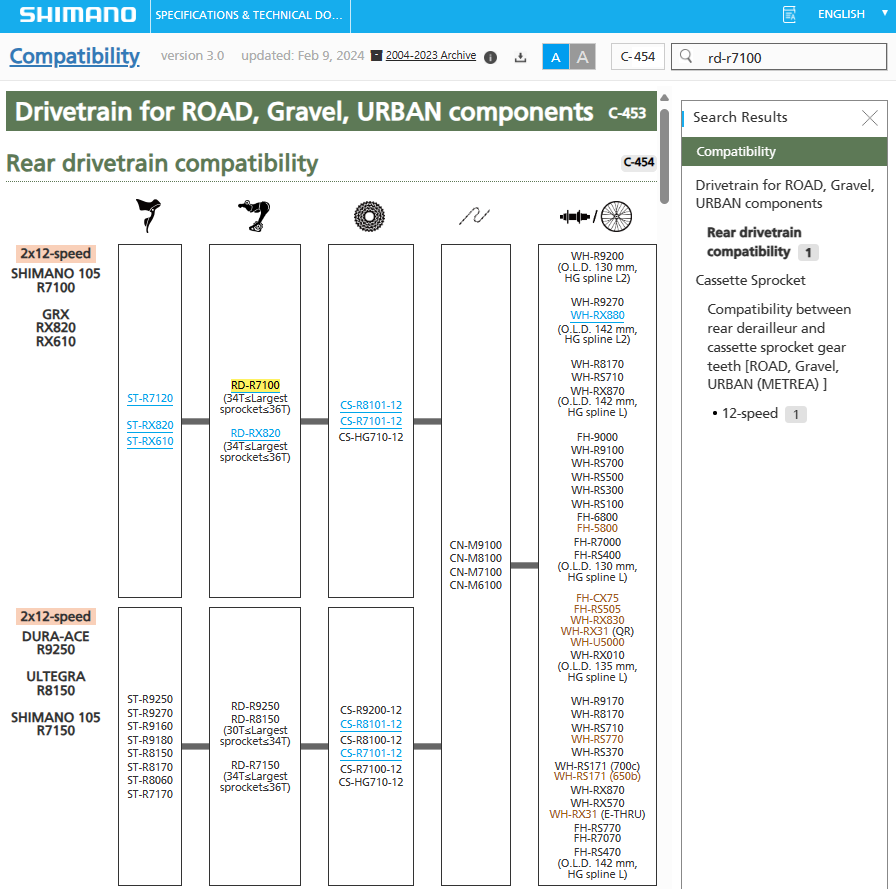The image size is (896, 889).
Task: Click the WH-RS770 wheel entry
Action: pos(597,739)
